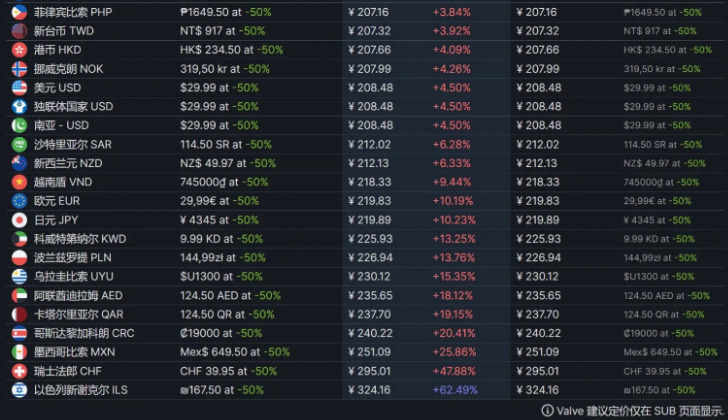Click the 124.50 AED at -50% price

point(230,296)
